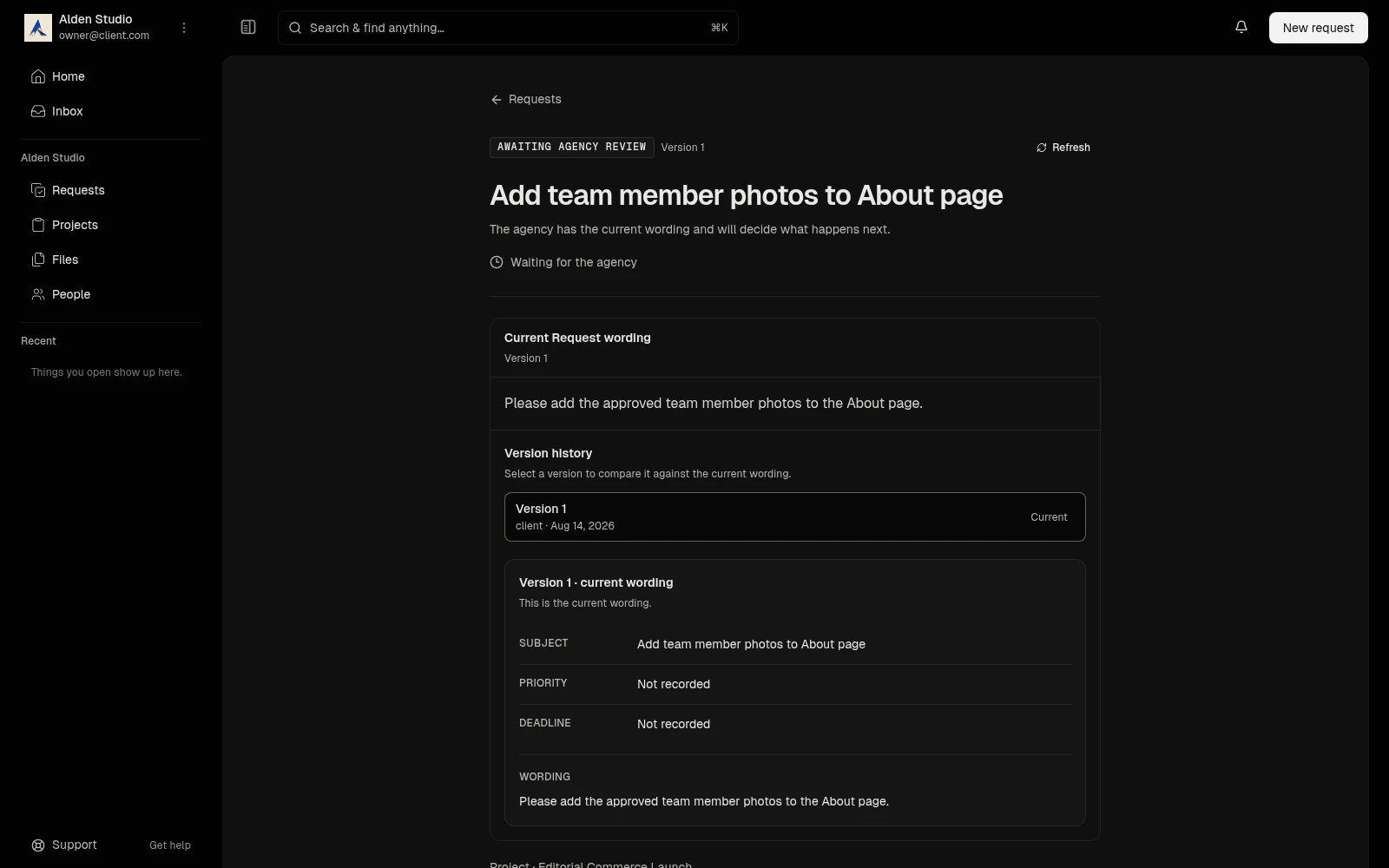Click the Alden Studio logo avatar
1389x868 pixels.
(38, 28)
